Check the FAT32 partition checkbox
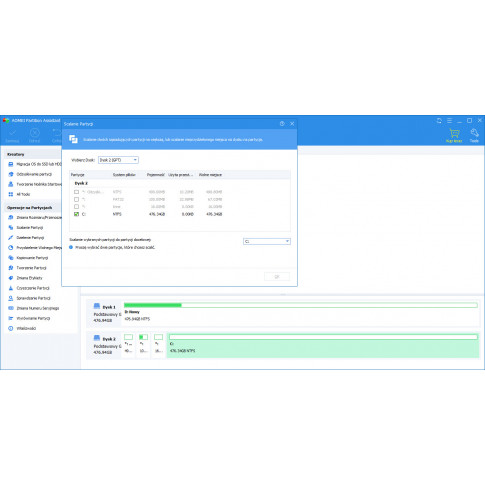This screenshot has height=485, width=485. coord(76,199)
